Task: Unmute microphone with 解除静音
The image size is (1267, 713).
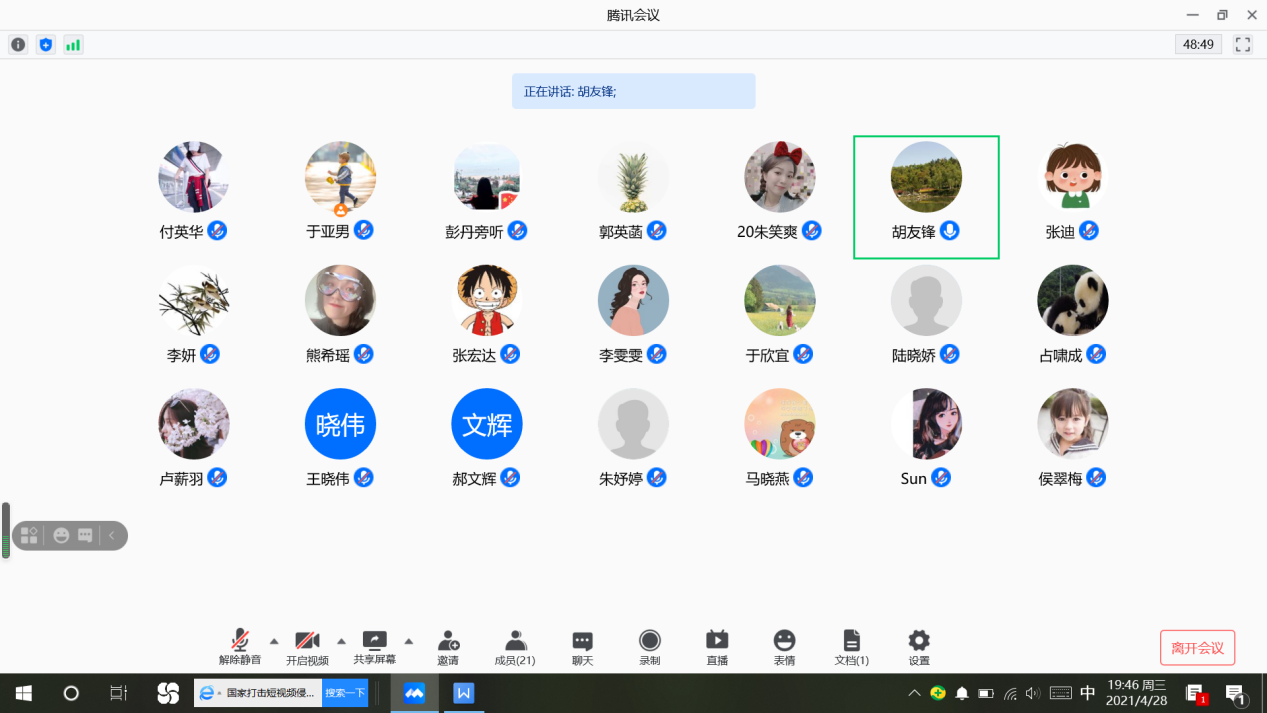Action: pos(240,647)
